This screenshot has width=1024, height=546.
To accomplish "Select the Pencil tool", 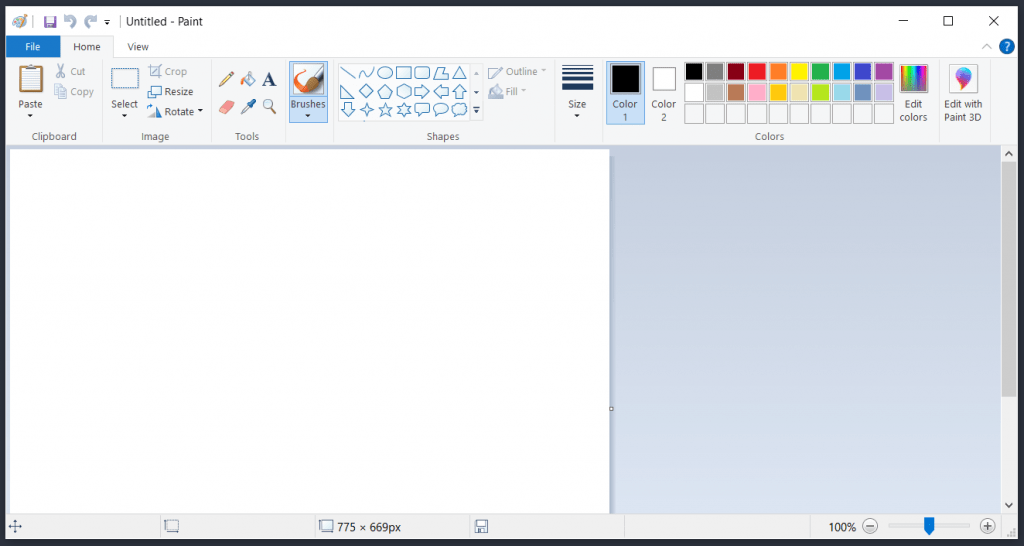I will tap(227, 79).
